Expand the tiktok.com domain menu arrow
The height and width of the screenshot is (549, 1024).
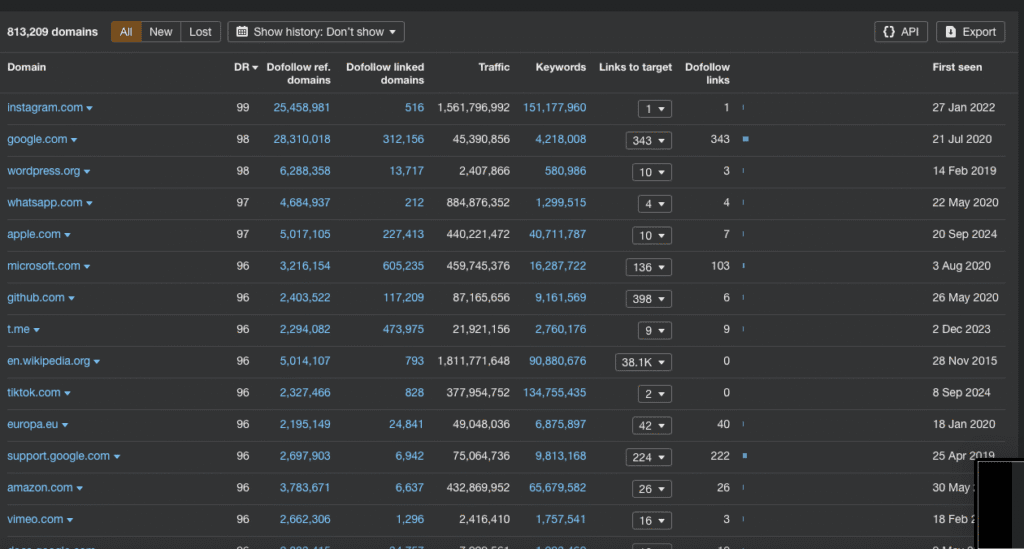(66, 394)
